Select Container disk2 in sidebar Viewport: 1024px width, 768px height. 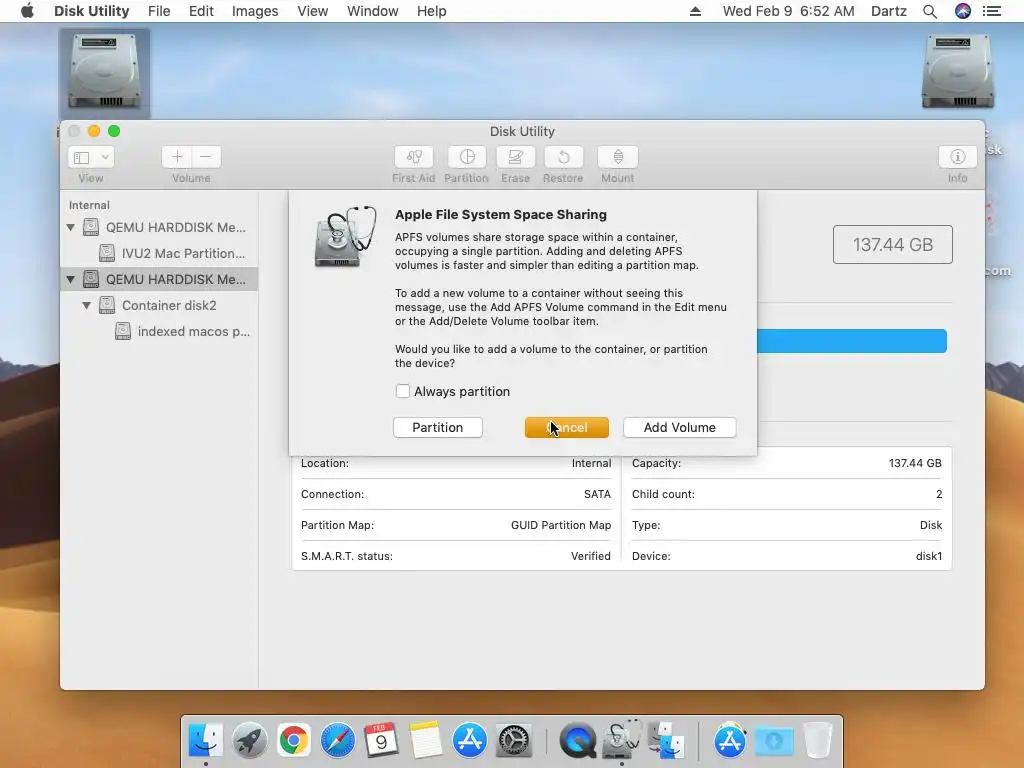click(161, 306)
